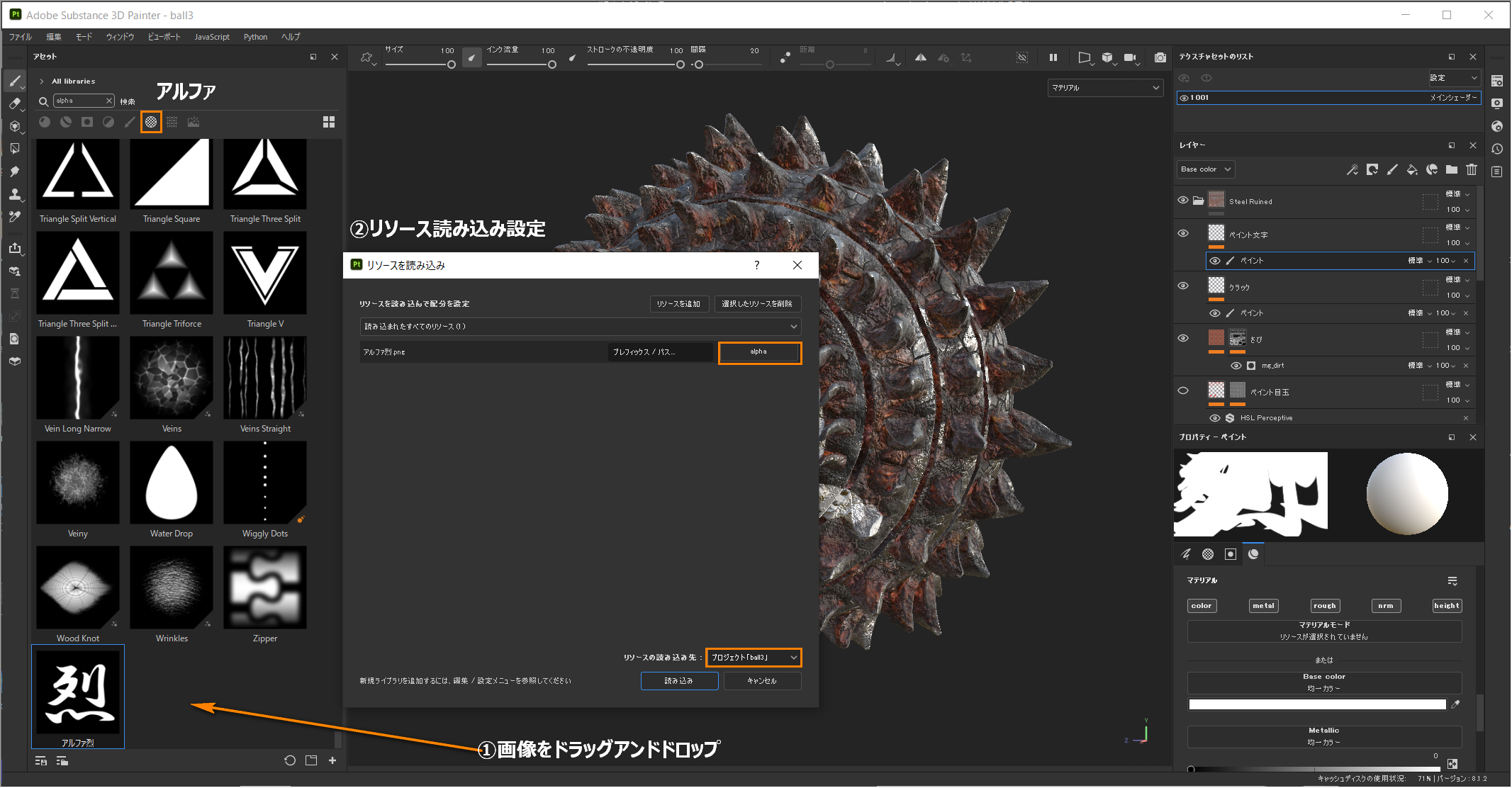Click the camera screenshot icon in viewport toolbar

(1160, 57)
